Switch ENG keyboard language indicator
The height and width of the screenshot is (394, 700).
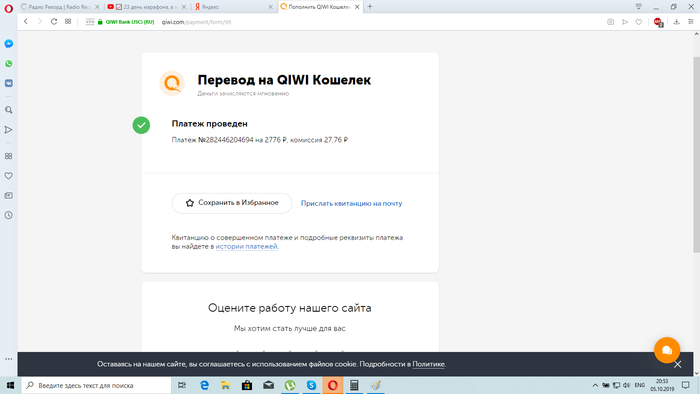(x=640, y=385)
